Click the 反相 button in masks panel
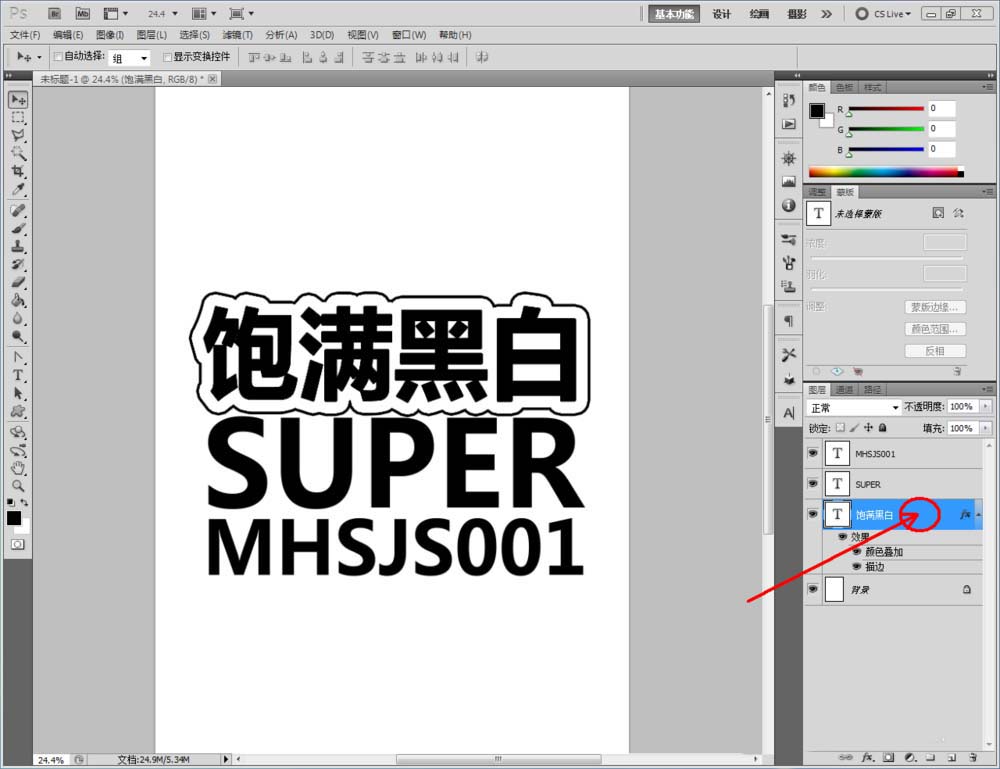1000x769 pixels. coord(934,350)
